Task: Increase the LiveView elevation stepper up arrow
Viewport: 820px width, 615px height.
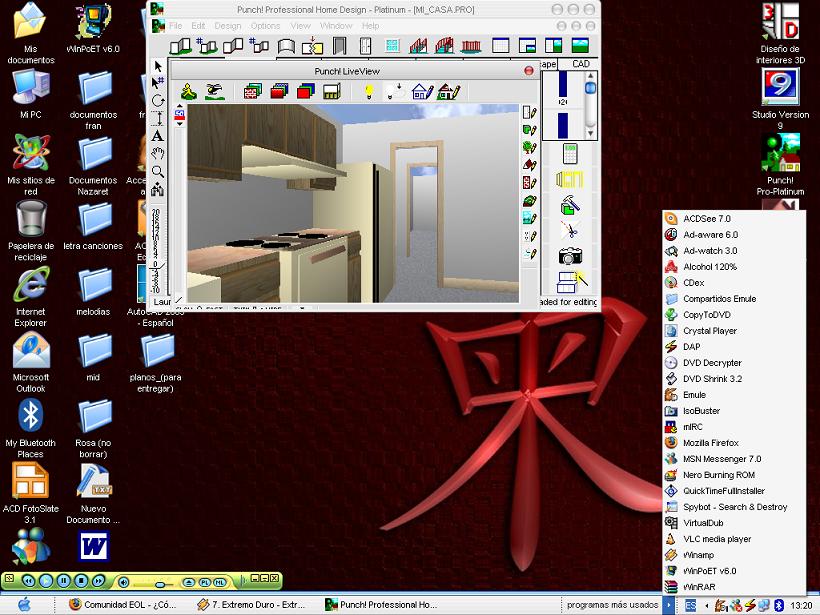Action: (x=179, y=107)
